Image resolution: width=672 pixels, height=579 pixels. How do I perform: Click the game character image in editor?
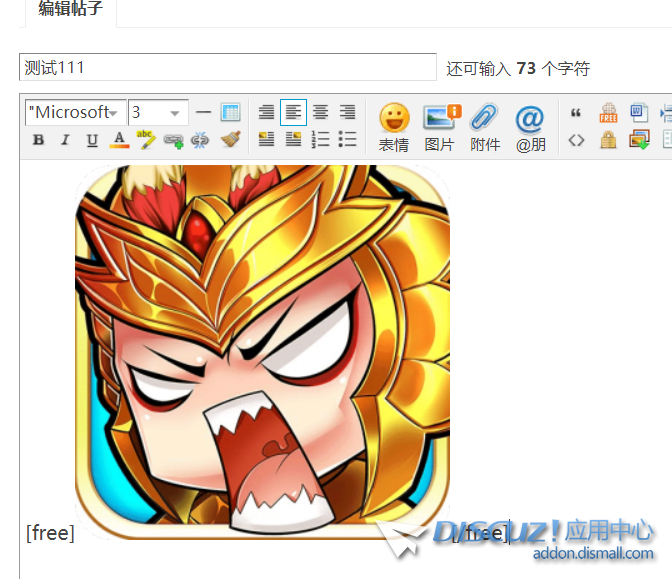click(x=262, y=351)
